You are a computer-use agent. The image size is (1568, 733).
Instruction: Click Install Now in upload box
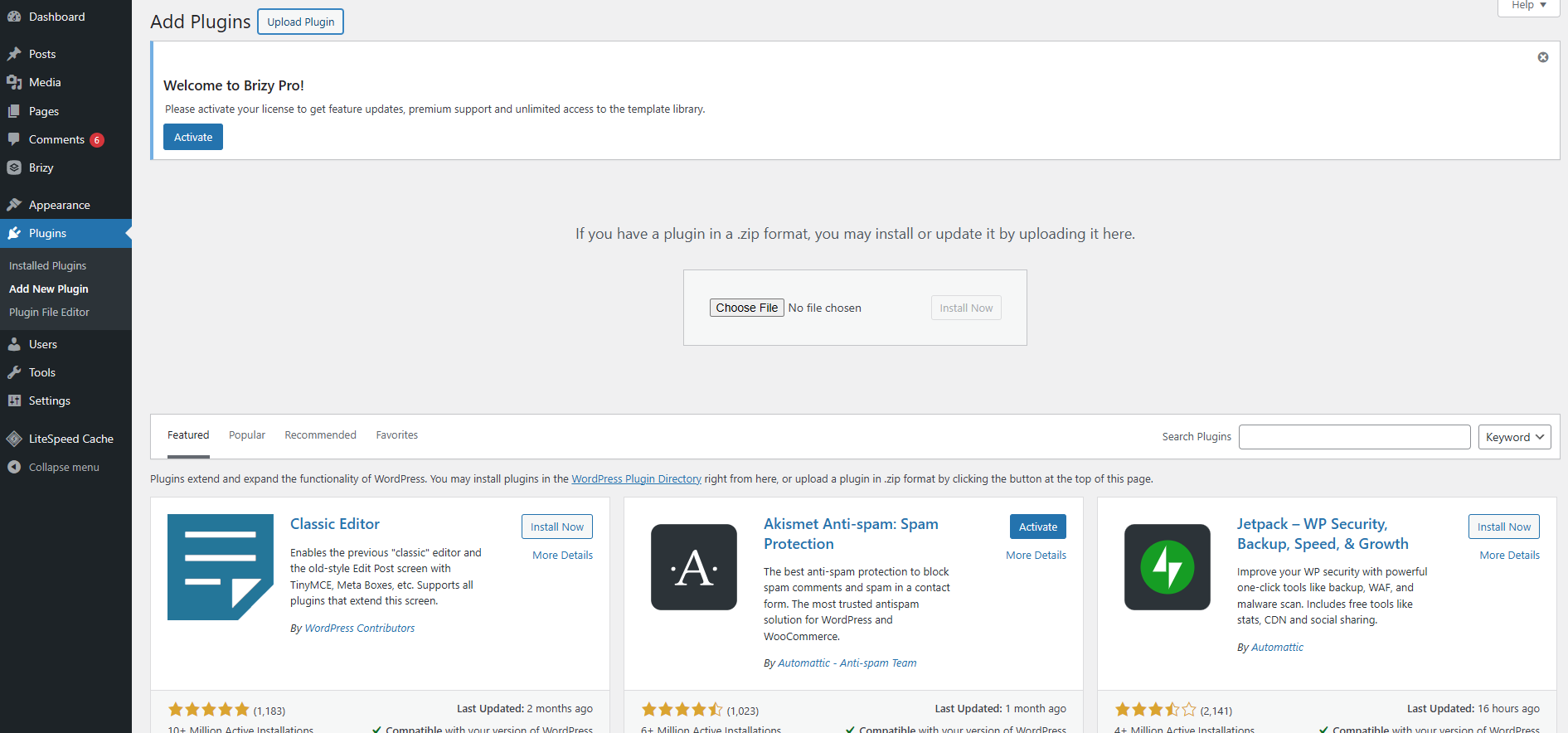(x=966, y=308)
